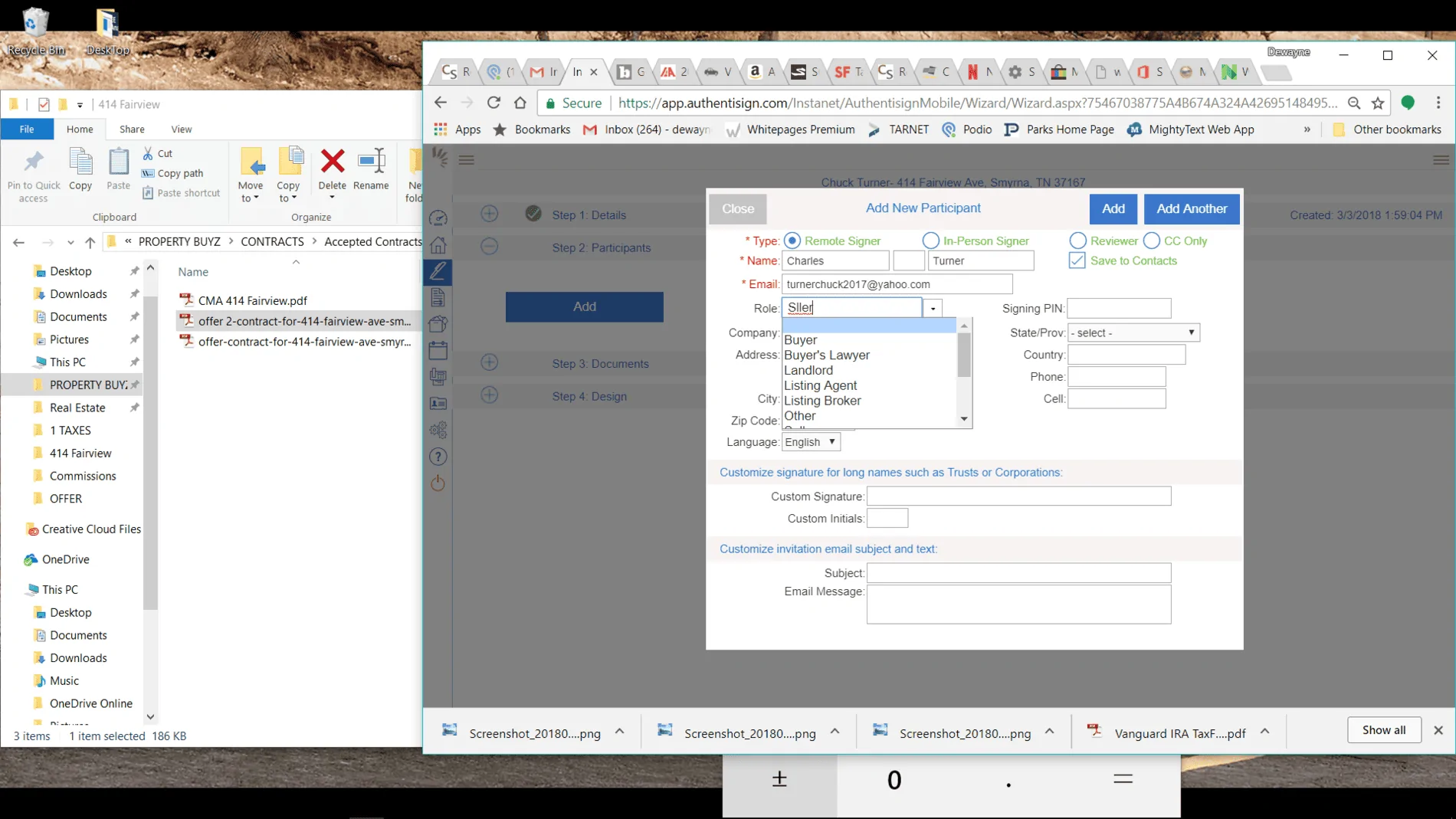
Task: Reload the Chrome page
Action: tap(494, 103)
